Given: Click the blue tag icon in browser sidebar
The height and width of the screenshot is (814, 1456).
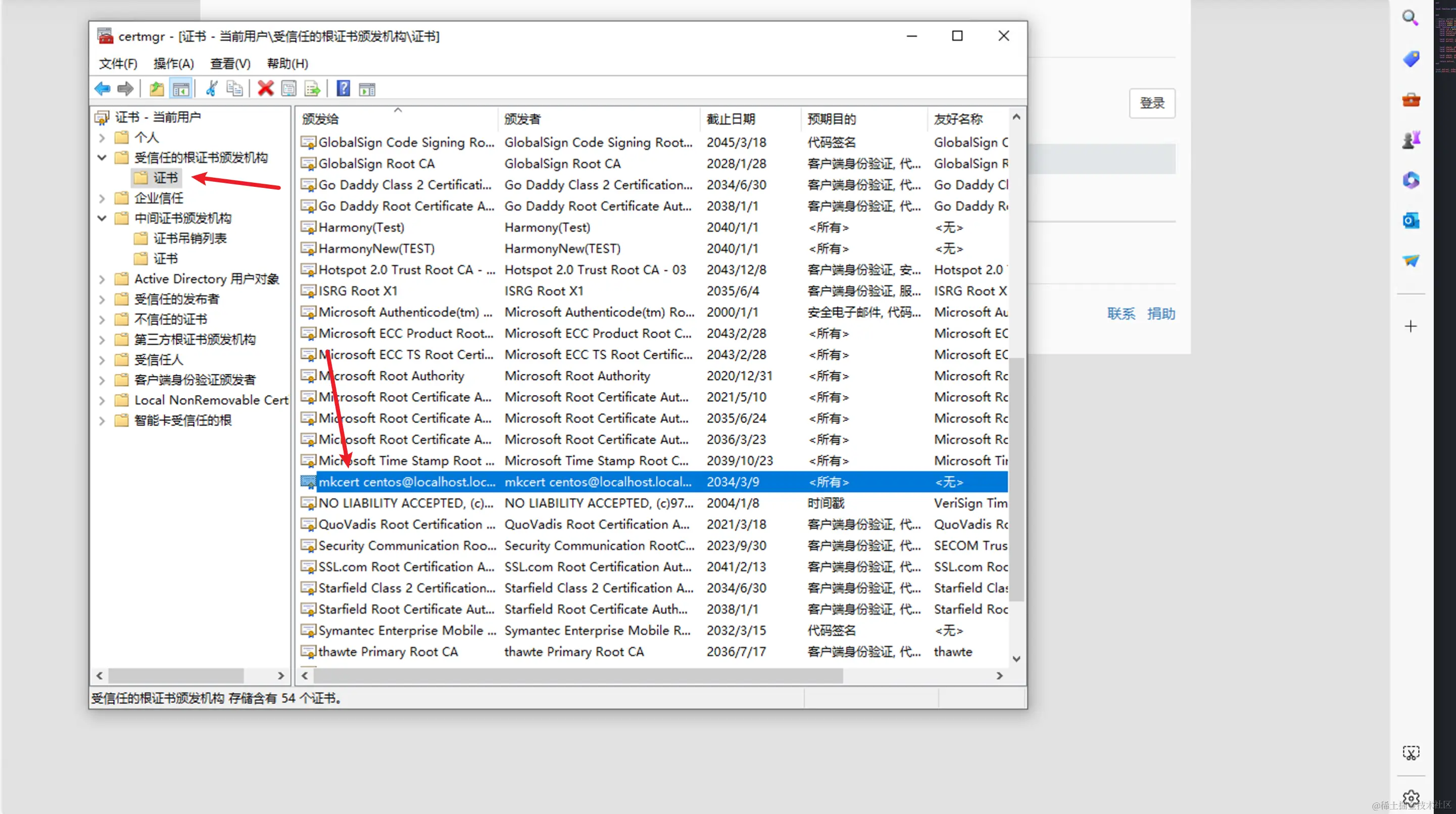Looking at the screenshot, I should click(1411, 59).
